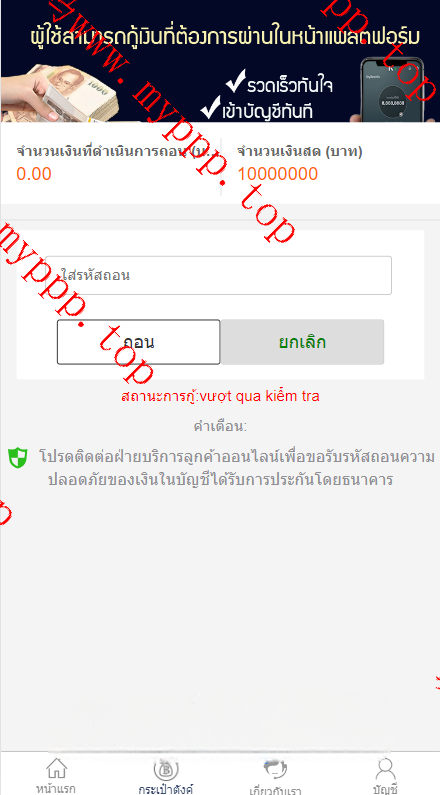Switch to the กระเป๋าตังค์ tab label

tap(166, 789)
